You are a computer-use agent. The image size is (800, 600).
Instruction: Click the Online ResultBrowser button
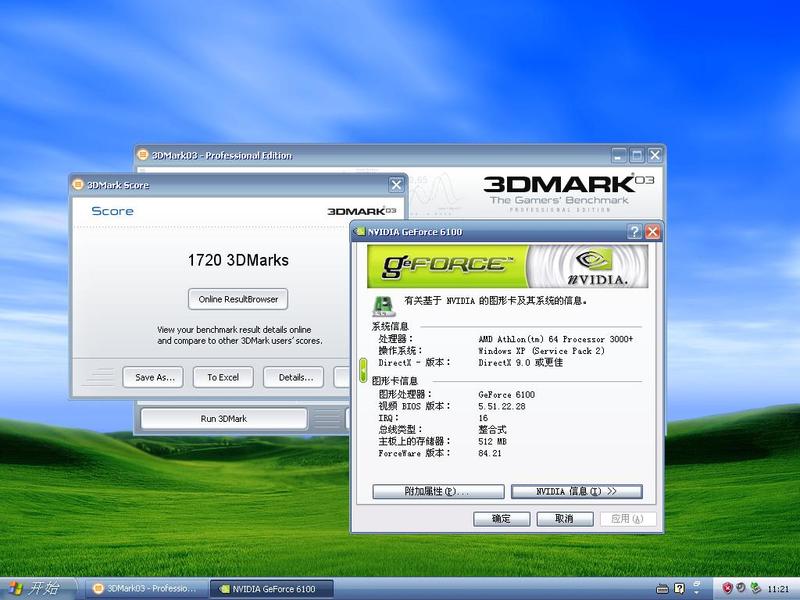[238, 299]
